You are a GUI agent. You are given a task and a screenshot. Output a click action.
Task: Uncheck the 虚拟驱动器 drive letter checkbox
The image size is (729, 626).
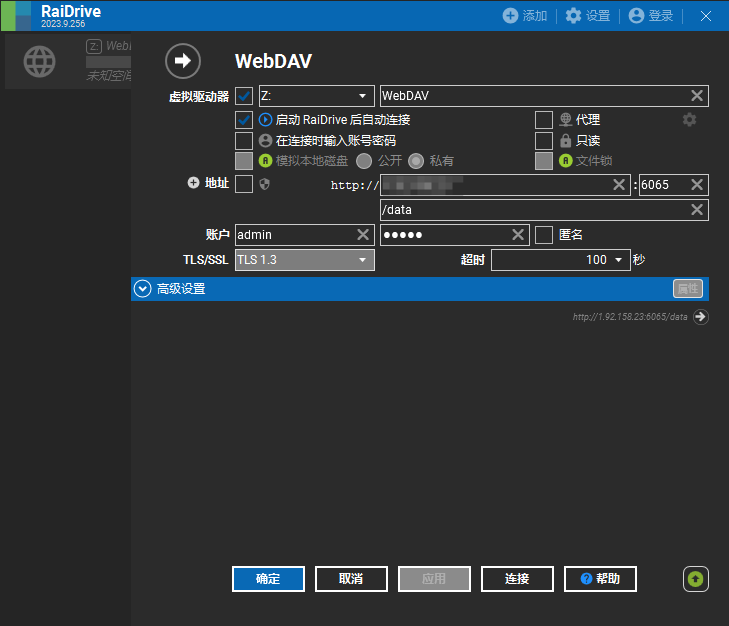[244, 96]
